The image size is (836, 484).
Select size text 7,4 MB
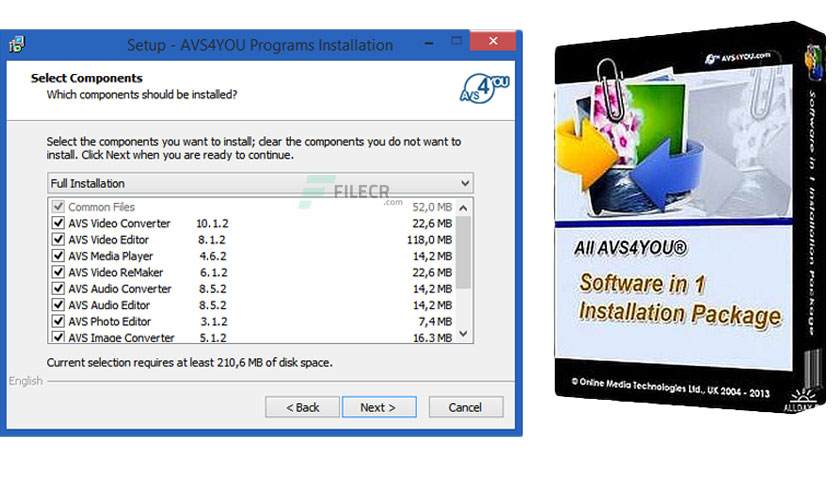pyautogui.click(x=435, y=321)
